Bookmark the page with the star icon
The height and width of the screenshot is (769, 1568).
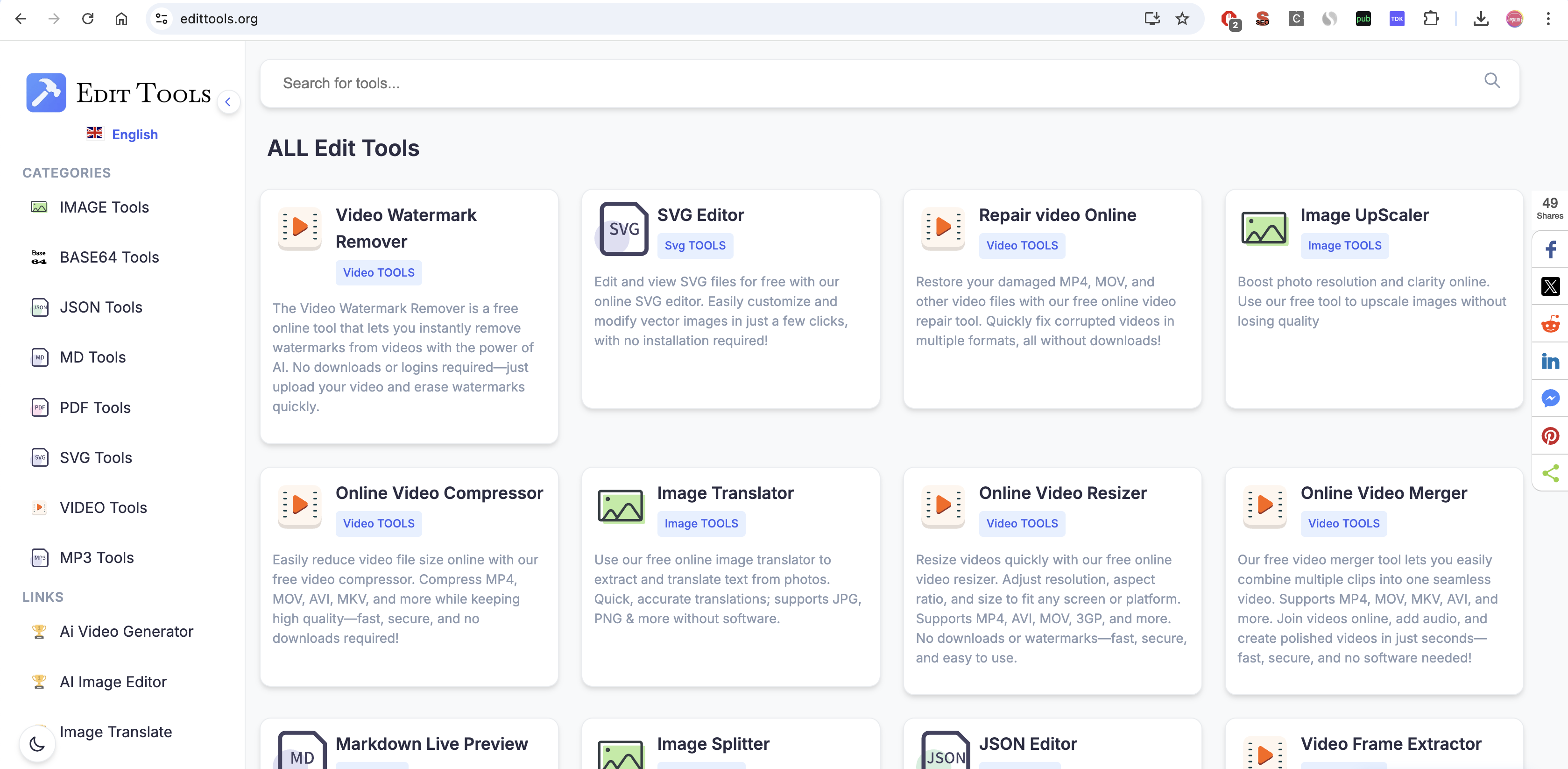coord(1181,19)
